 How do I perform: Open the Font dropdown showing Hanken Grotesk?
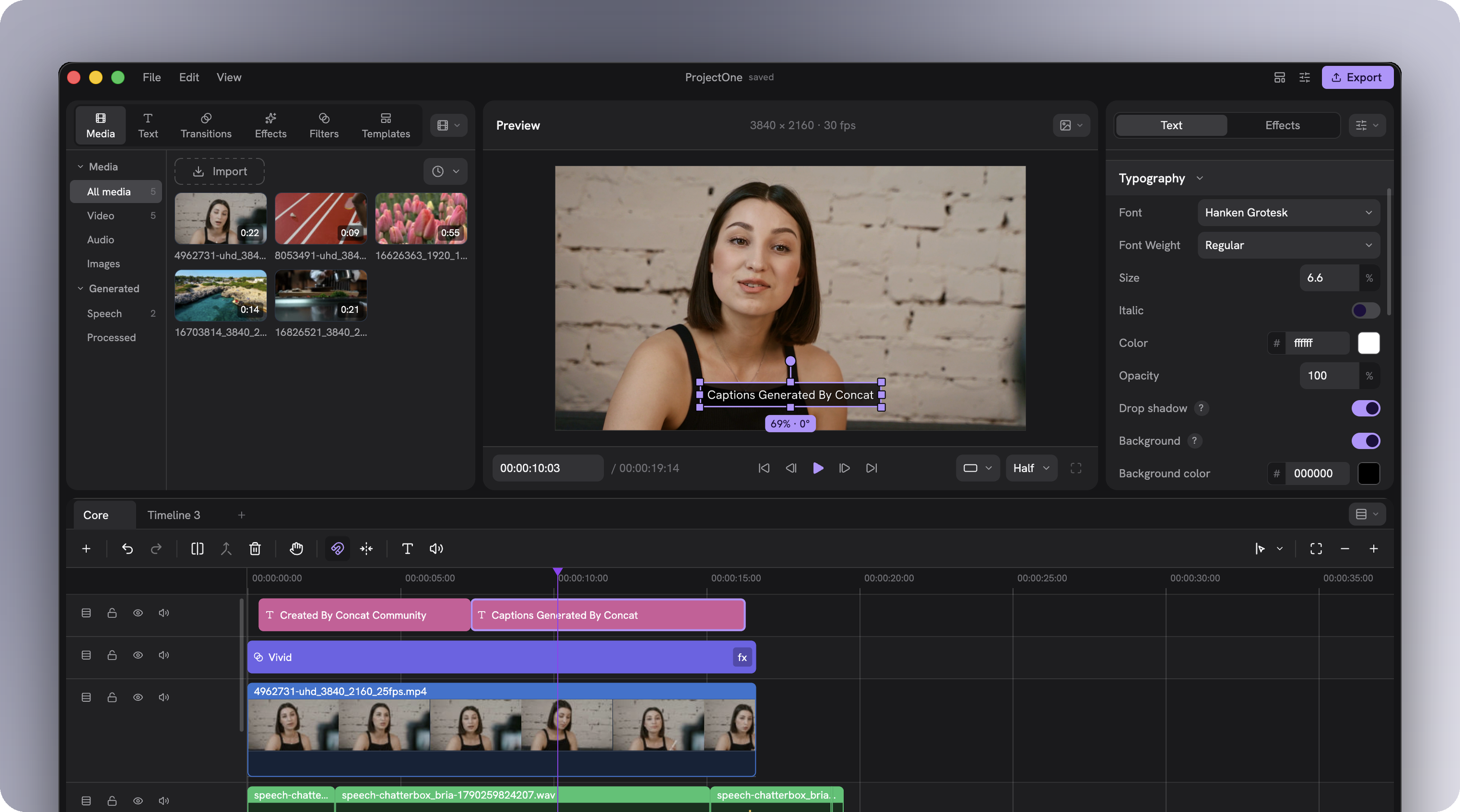click(1288, 213)
